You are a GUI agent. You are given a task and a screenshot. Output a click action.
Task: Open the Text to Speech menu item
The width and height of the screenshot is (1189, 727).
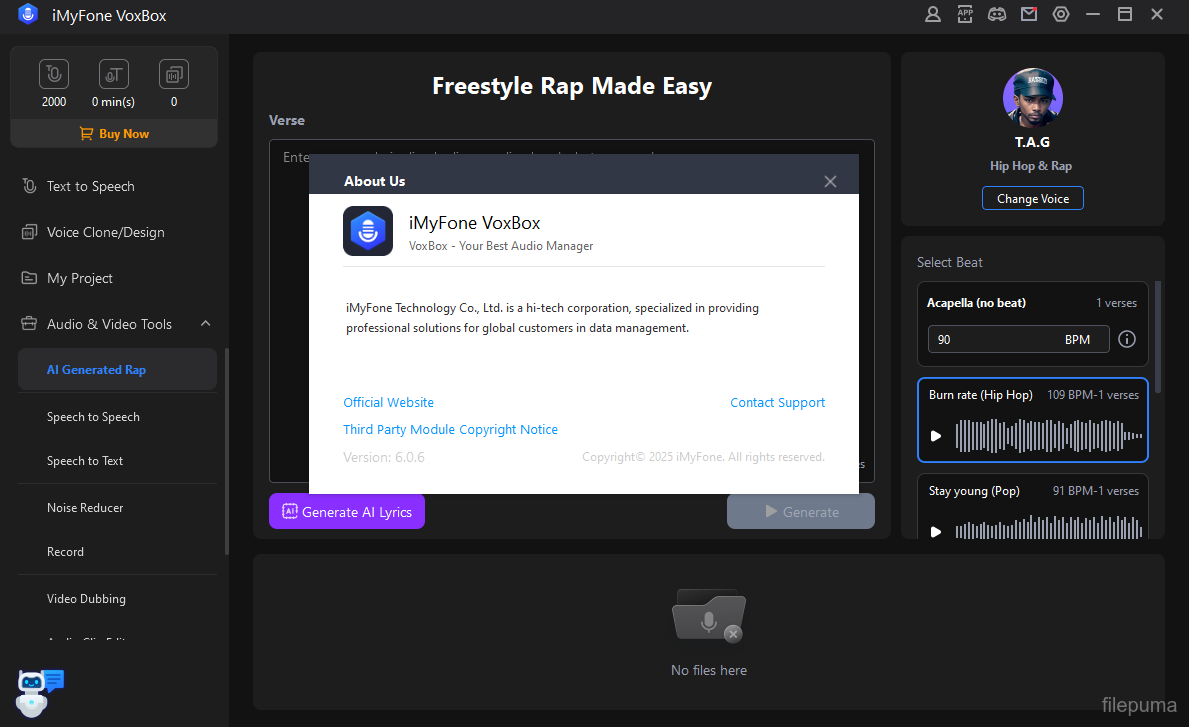tap(90, 186)
